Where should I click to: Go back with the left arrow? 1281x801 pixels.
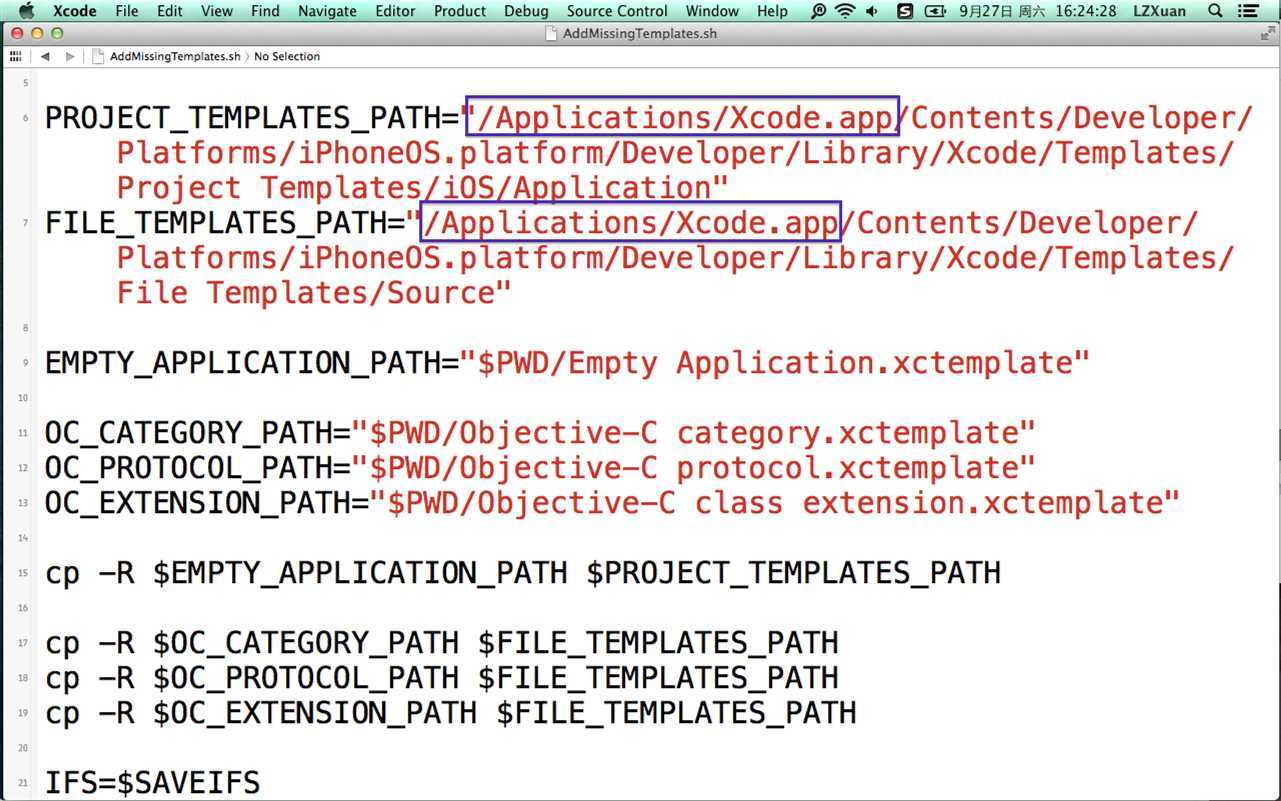(x=45, y=57)
